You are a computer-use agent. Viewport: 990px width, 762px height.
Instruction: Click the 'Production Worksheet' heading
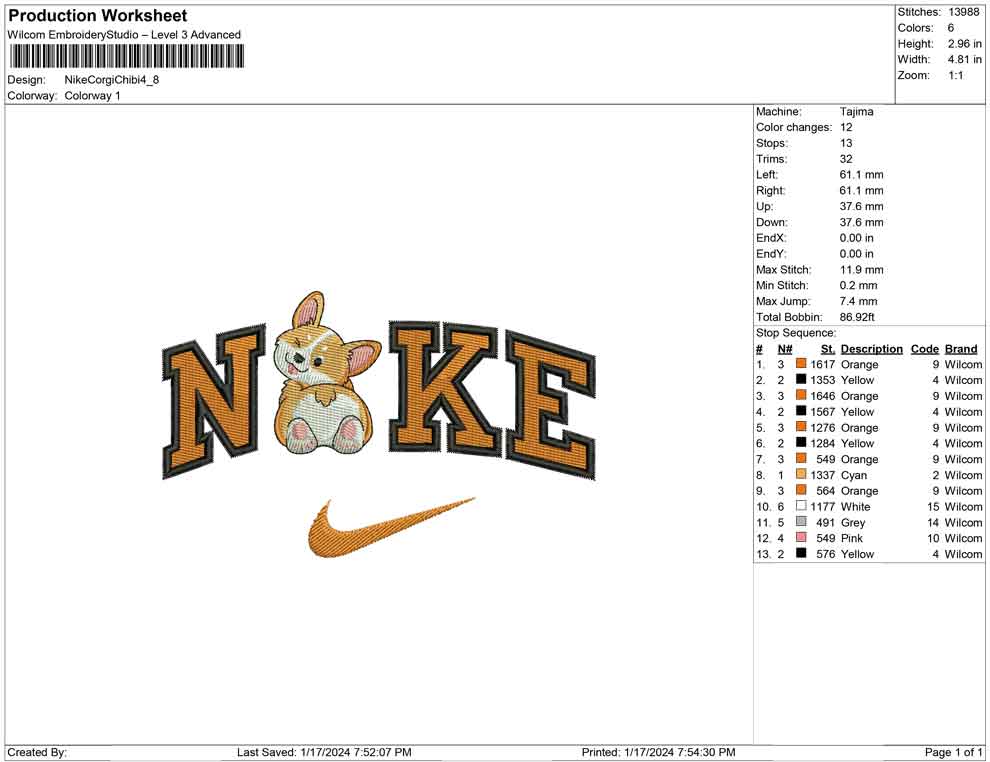click(98, 16)
